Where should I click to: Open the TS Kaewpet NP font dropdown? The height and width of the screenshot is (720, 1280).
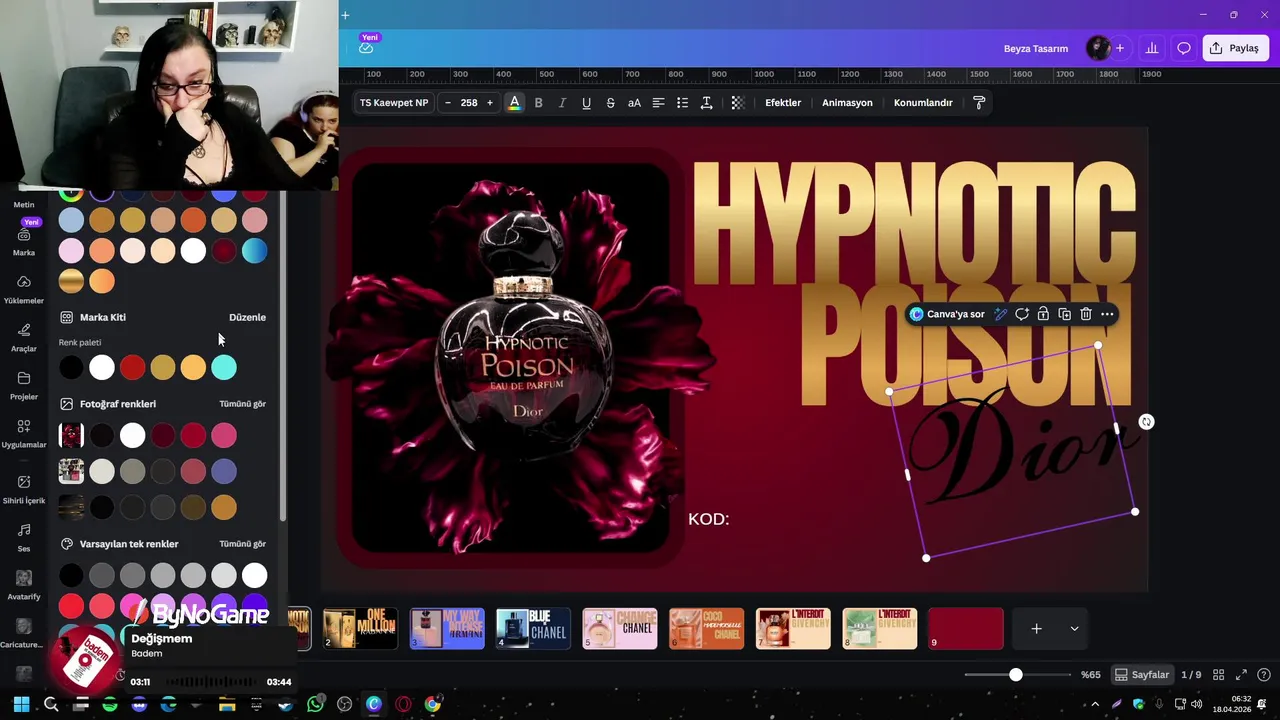point(394,103)
